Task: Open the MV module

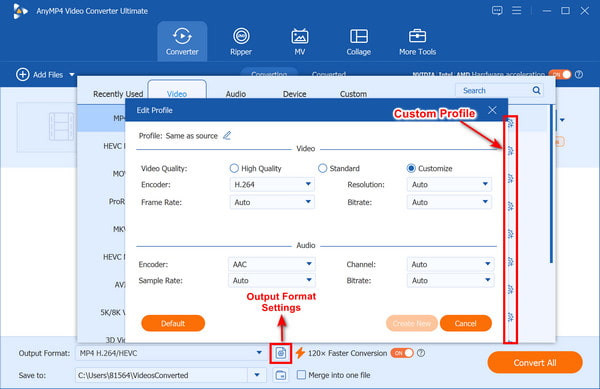Action: 300,41
